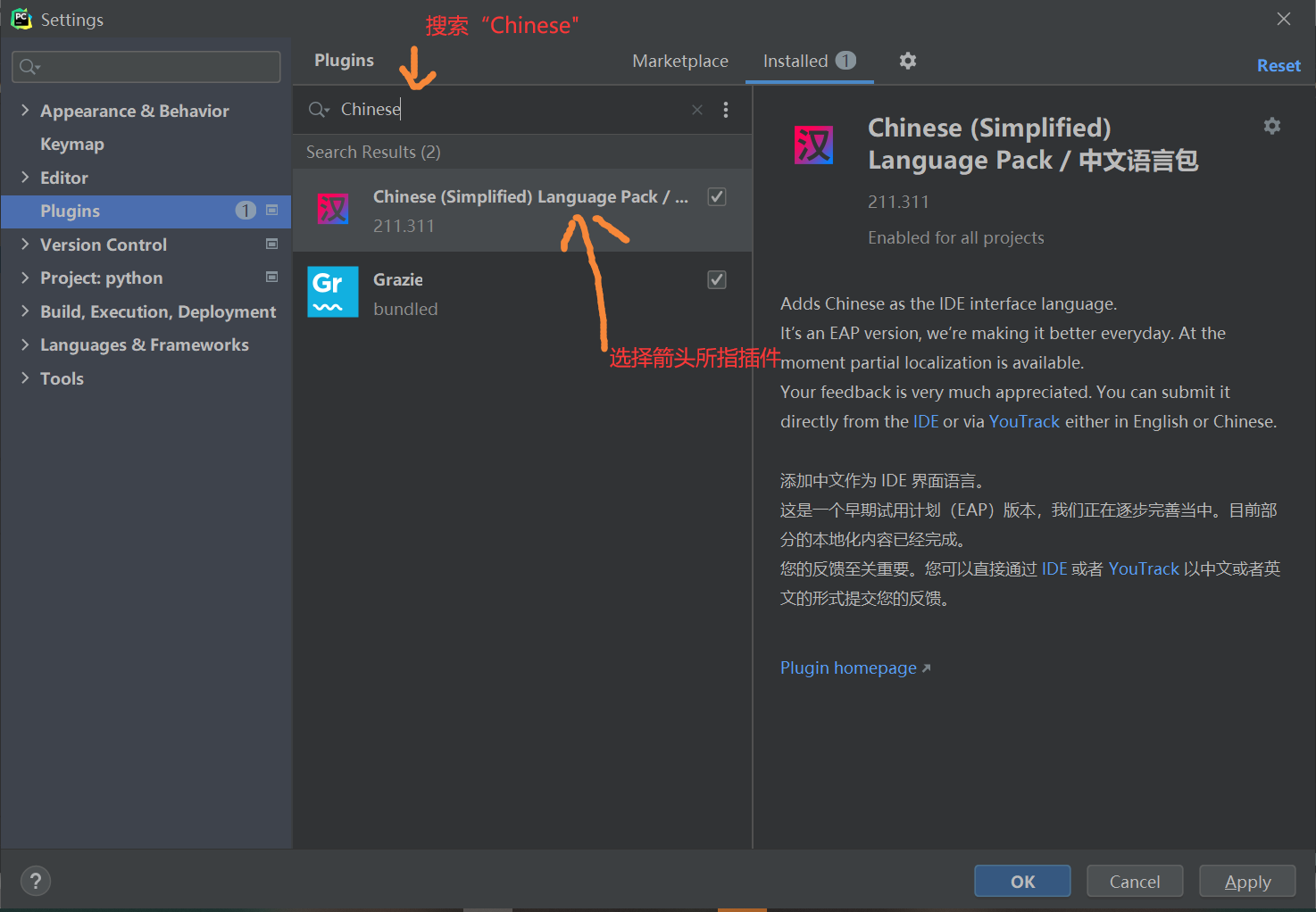Click the Apply button
Viewport: 1316px width, 912px height.
click(x=1247, y=882)
